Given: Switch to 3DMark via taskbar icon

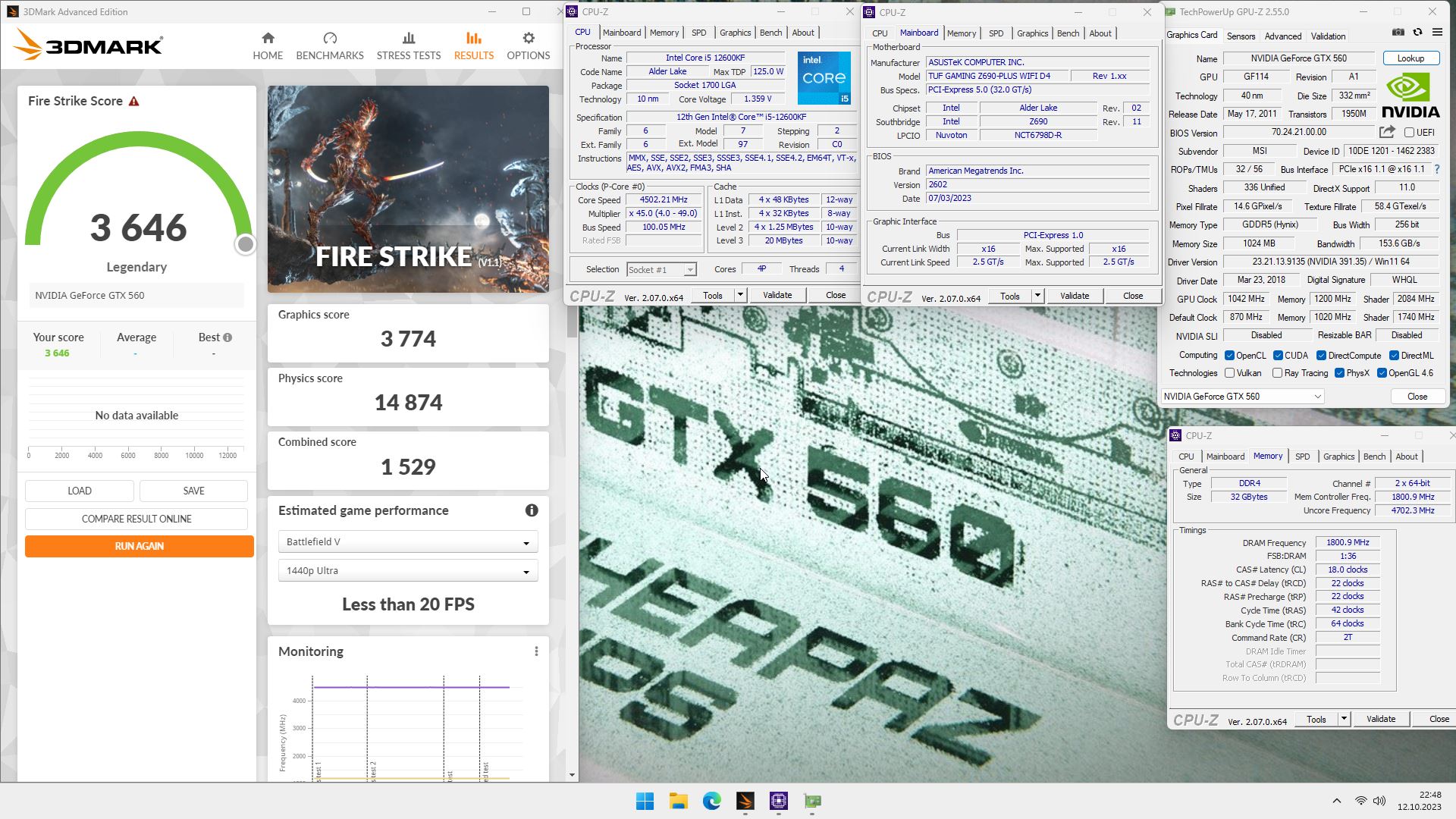Looking at the screenshot, I should point(745,801).
